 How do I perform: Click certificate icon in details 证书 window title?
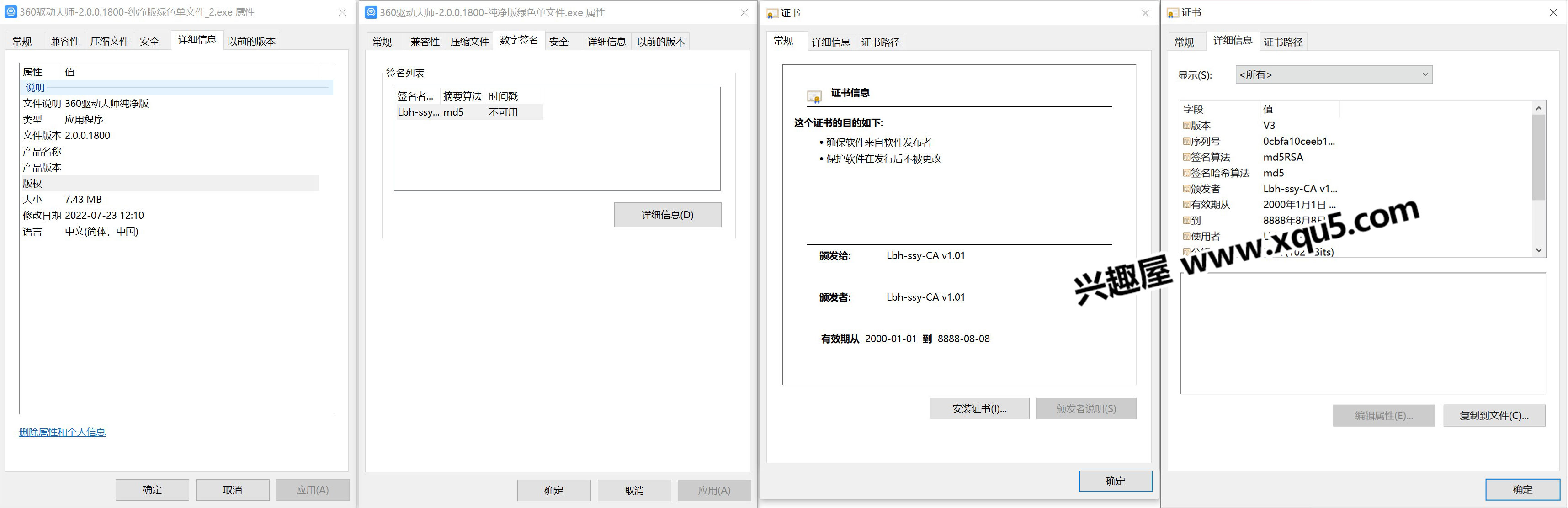click(x=1172, y=13)
